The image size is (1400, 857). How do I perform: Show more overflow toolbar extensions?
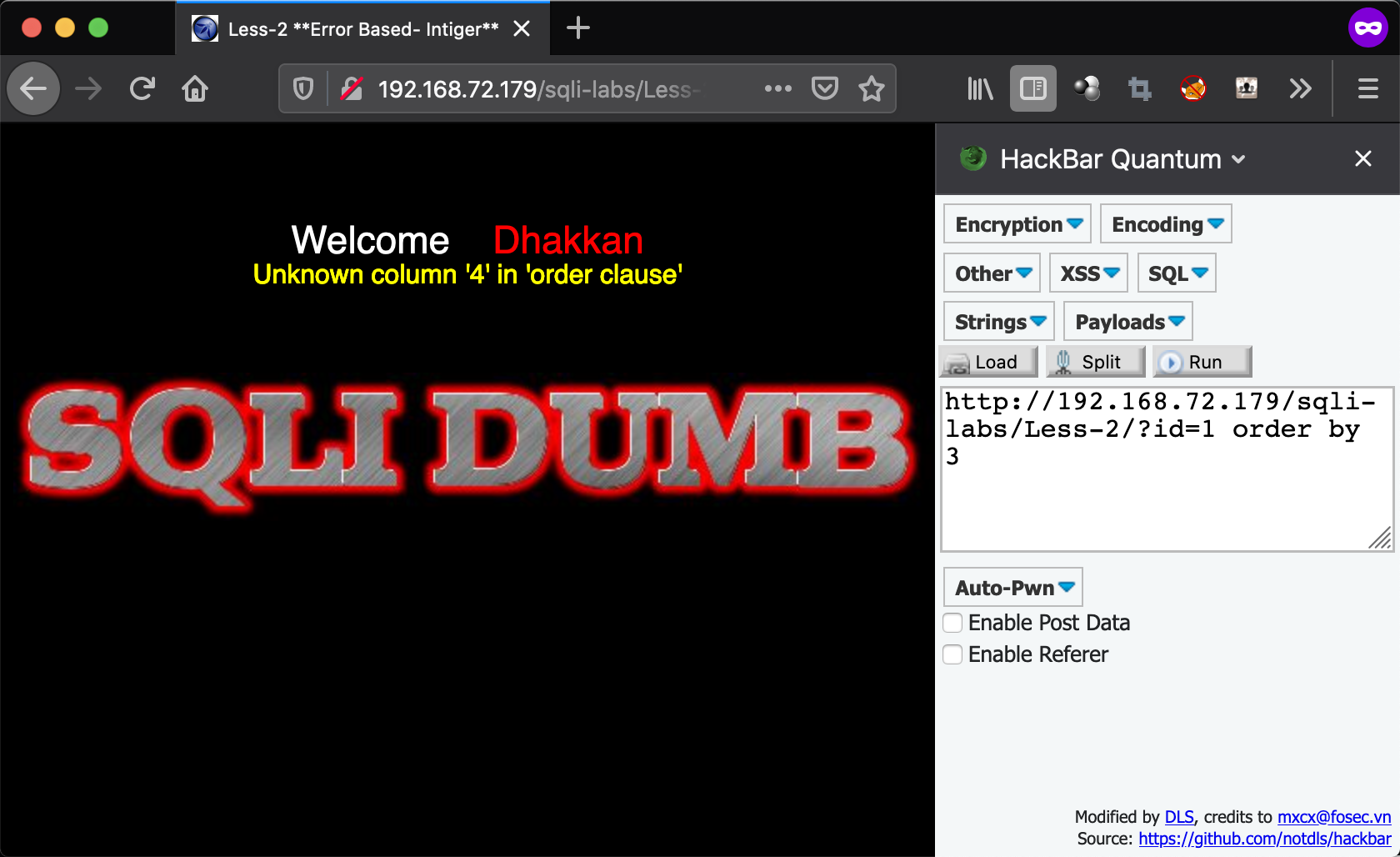tap(1300, 88)
